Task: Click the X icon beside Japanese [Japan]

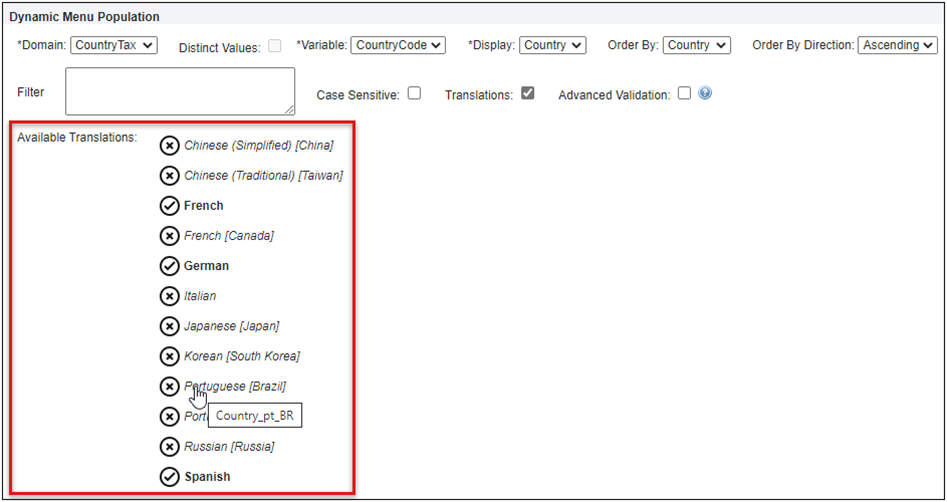Action: (169, 326)
